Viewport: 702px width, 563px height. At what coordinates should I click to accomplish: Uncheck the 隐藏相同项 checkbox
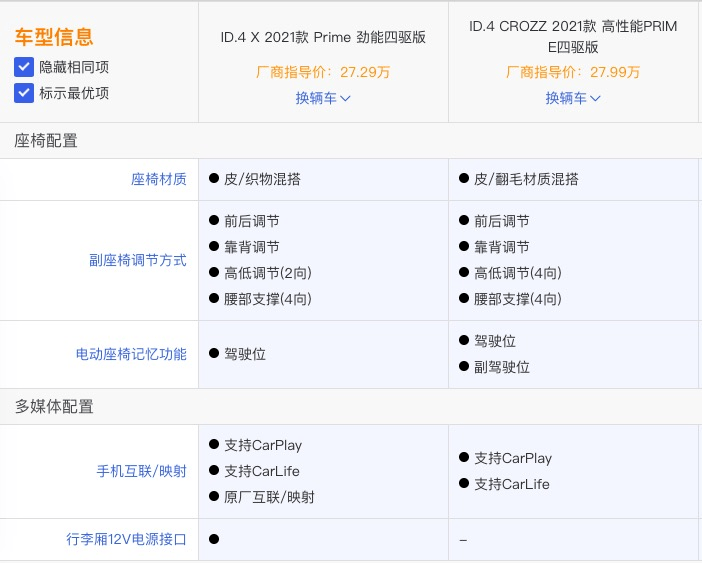click(24, 67)
